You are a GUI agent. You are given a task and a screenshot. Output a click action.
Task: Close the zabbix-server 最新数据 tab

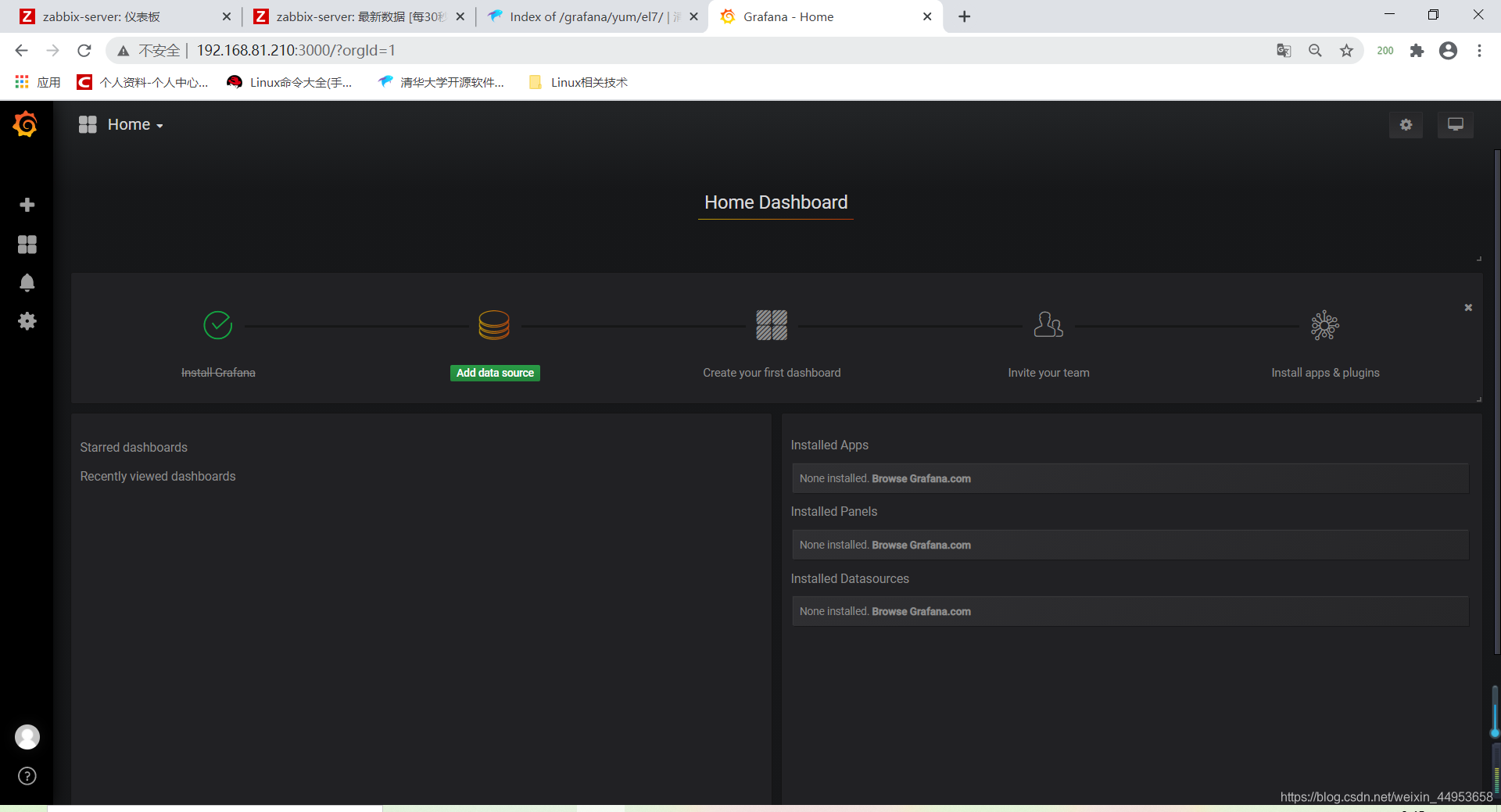pos(460,16)
